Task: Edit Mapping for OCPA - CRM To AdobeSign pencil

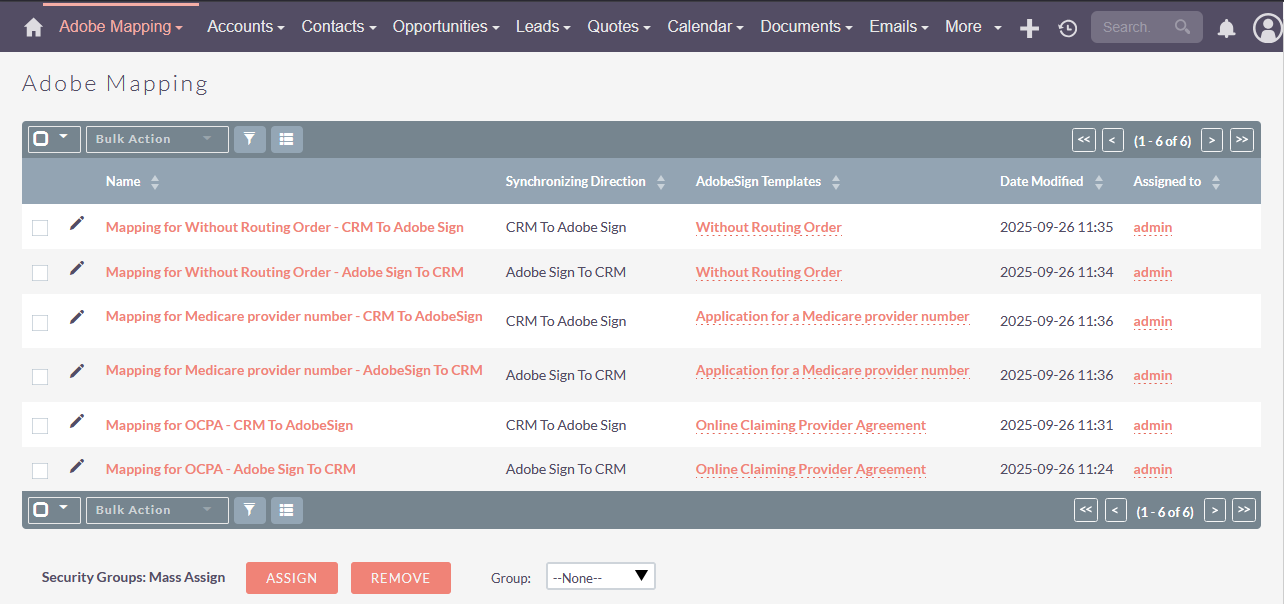Action: [x=77, y=421]
